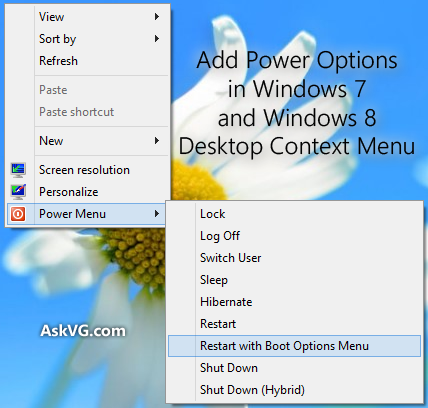Click the Screen resolution monitor icon
Screen dimensions: 428x408
click(x=18, y=170)
